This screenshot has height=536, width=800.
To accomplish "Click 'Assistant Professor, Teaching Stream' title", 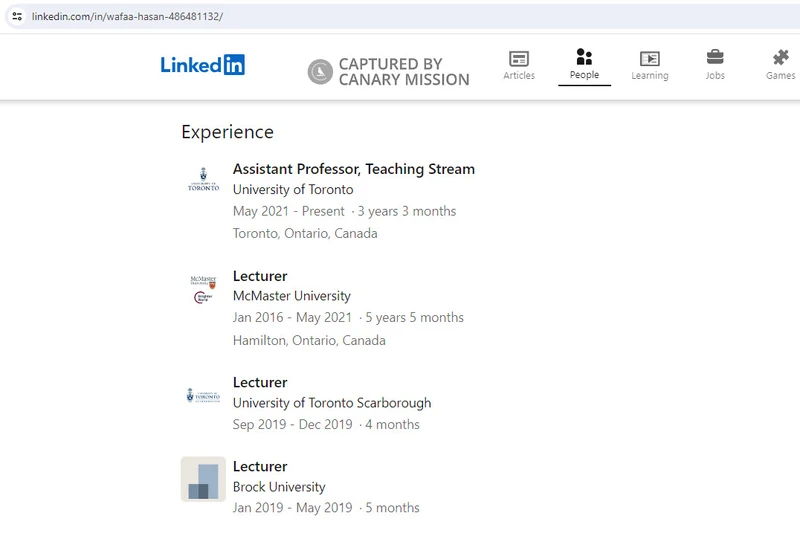I will click(x=354, y=169).
